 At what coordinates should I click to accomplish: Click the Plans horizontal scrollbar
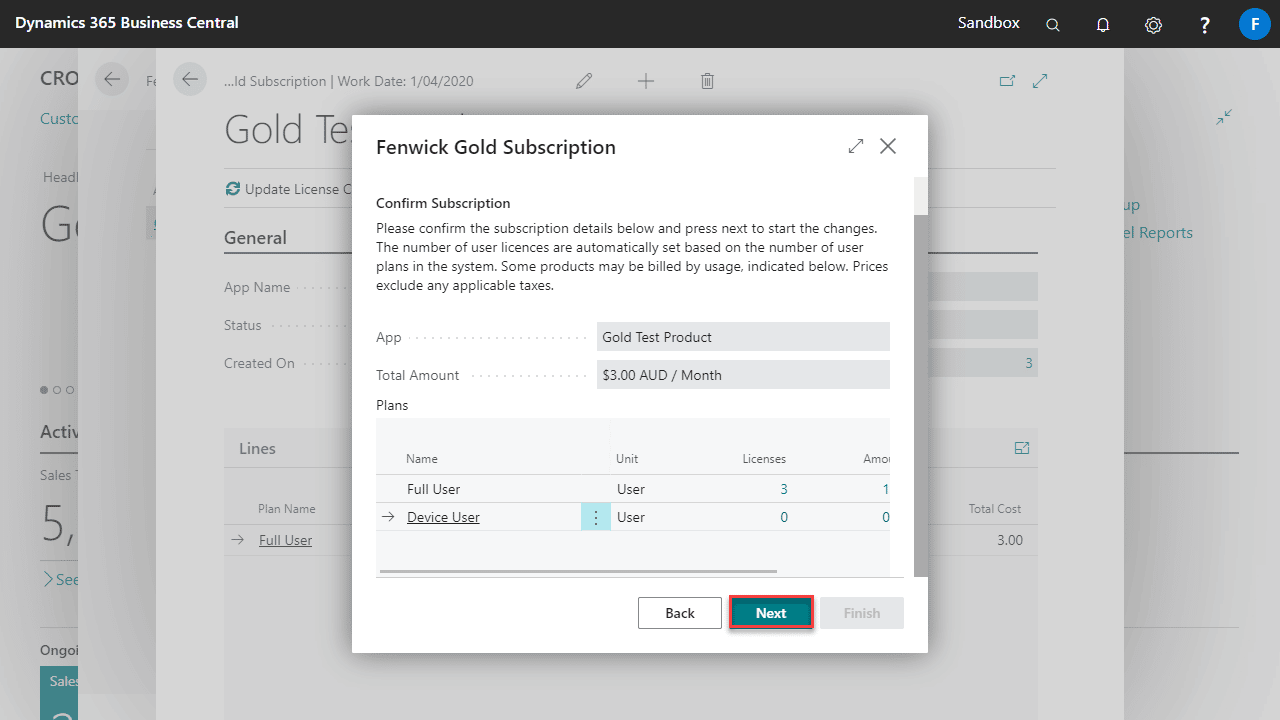pos(579,572)
